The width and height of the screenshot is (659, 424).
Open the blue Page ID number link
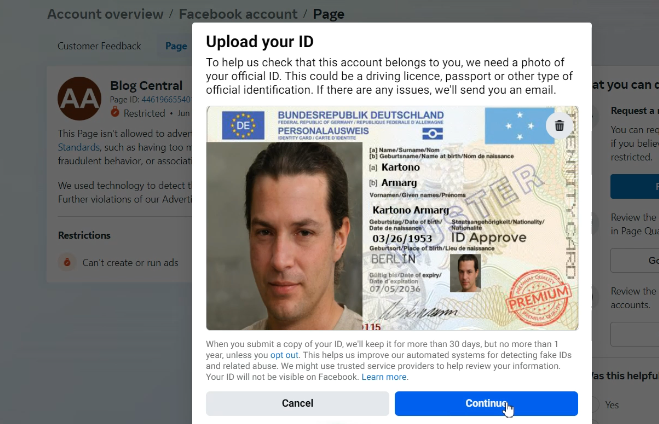tap(166, 100)
